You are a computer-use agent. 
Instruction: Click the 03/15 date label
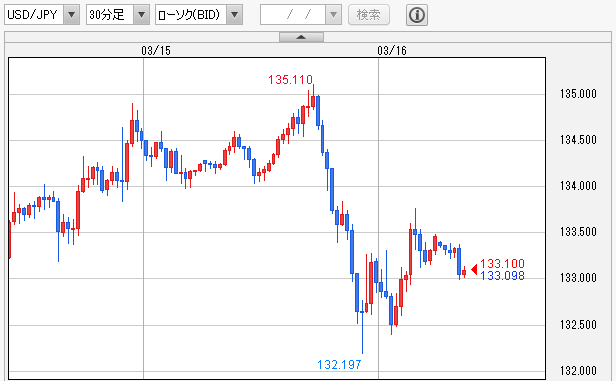(x=156, y=51)
